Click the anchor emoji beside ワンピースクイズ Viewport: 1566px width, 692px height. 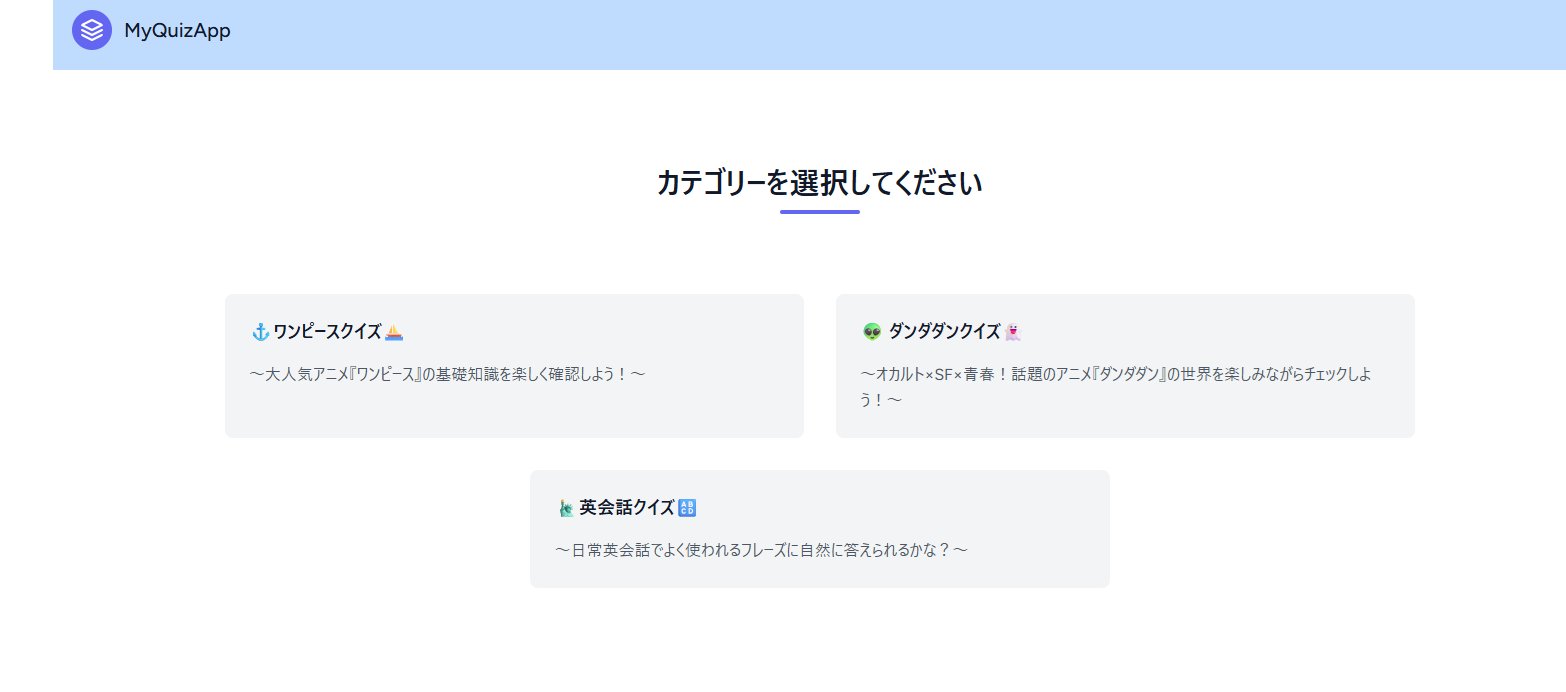[261, 332]
